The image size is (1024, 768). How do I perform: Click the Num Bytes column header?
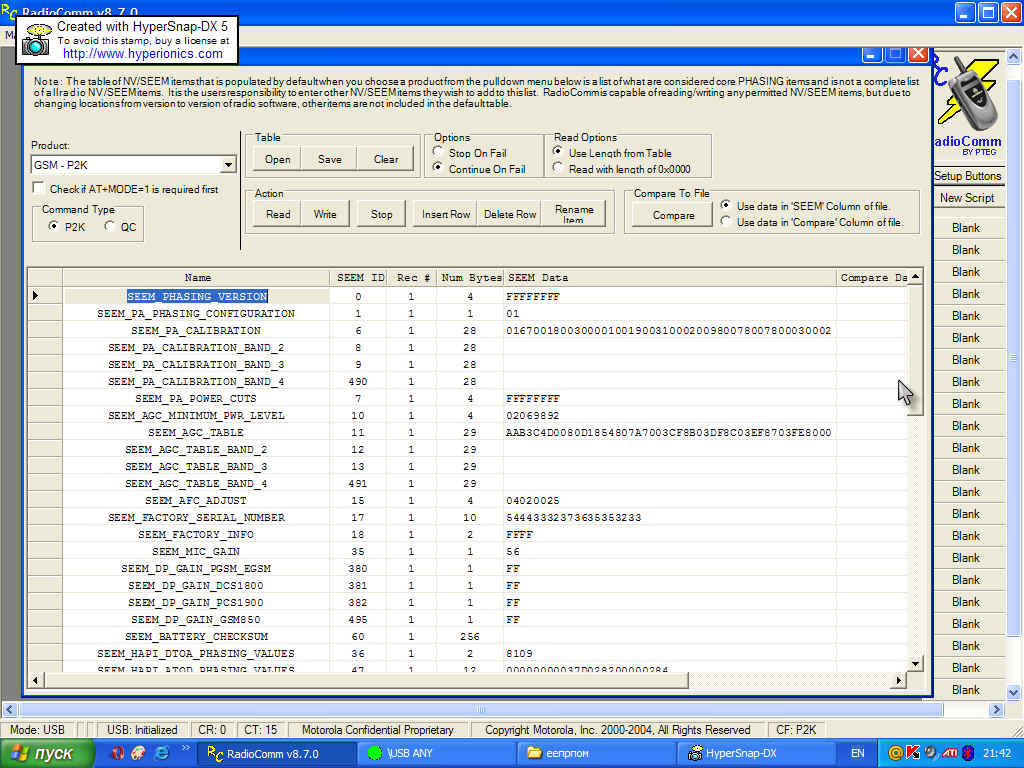coord(470,278)
